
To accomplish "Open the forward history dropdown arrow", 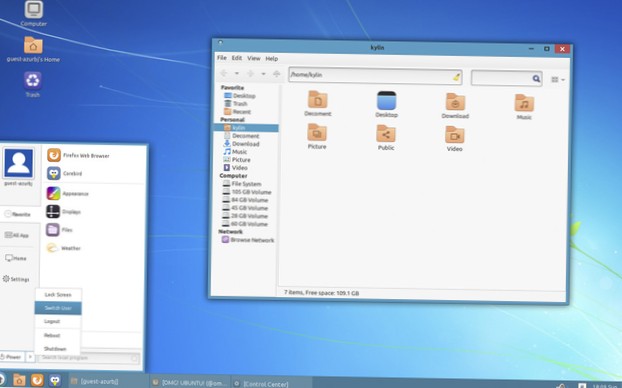I will pyautogui.click(x=263, y=74).
